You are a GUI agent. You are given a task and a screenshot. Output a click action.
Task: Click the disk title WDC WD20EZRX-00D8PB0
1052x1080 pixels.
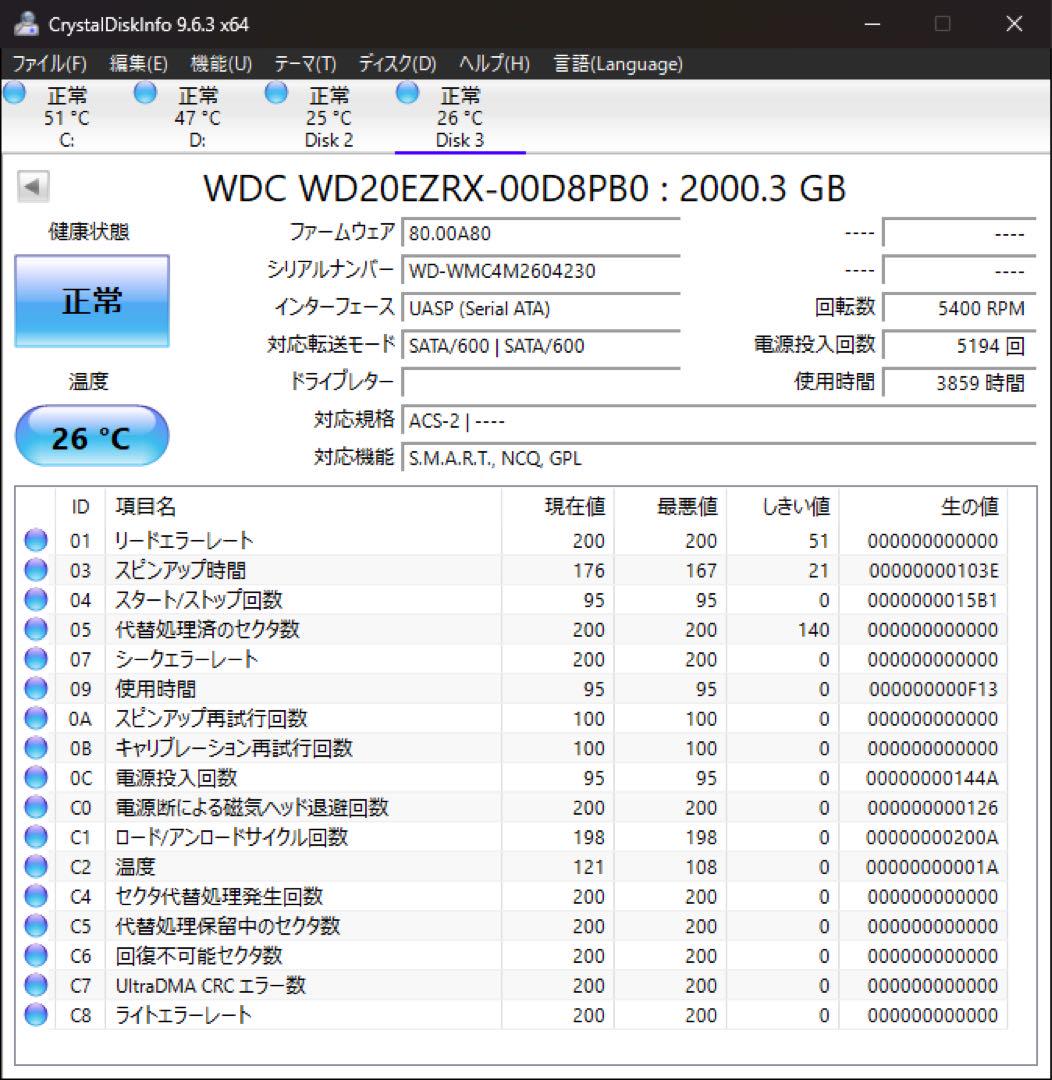tap(426, 188)
